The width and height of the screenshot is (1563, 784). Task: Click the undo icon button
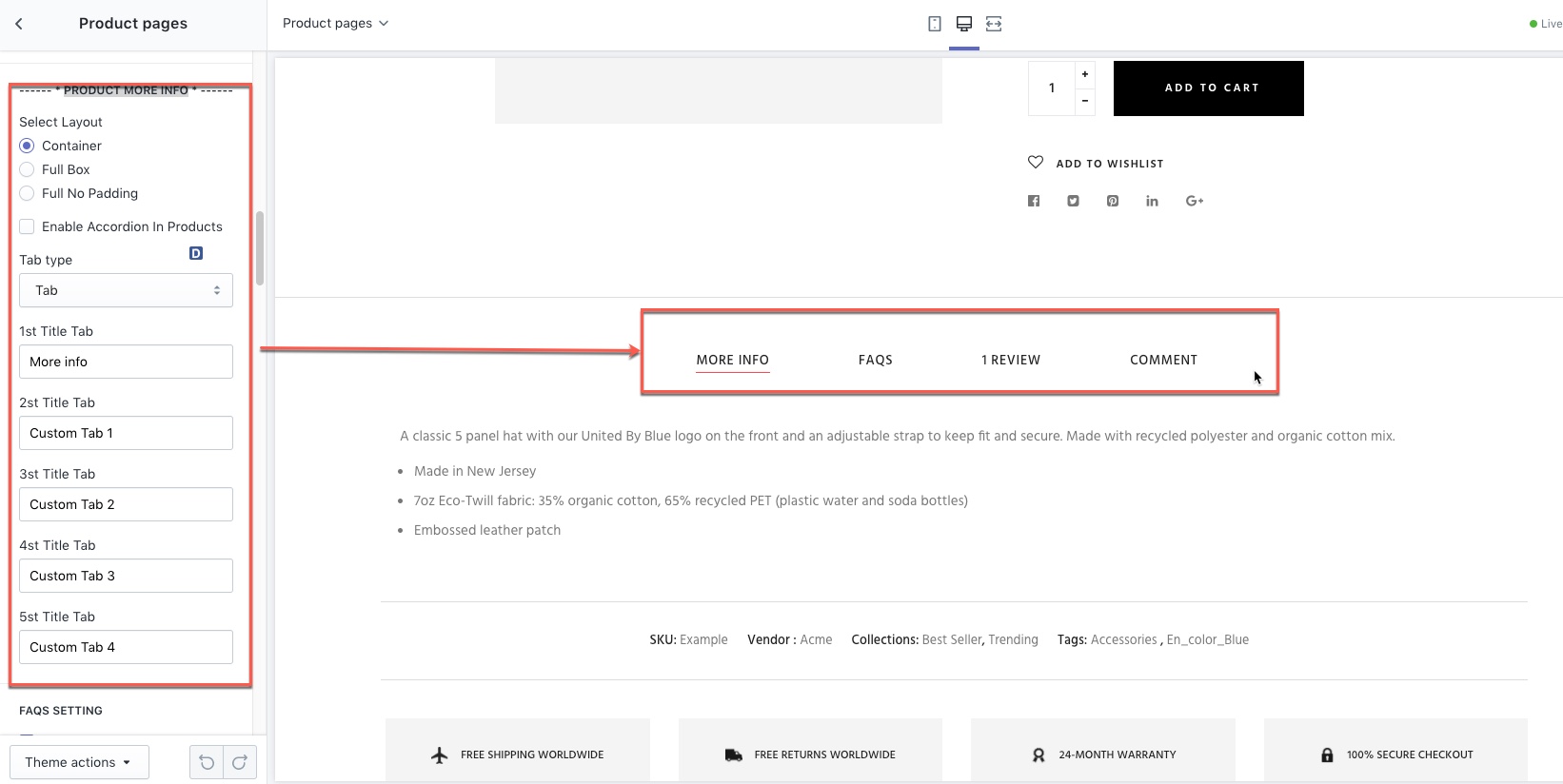[207, 762]
